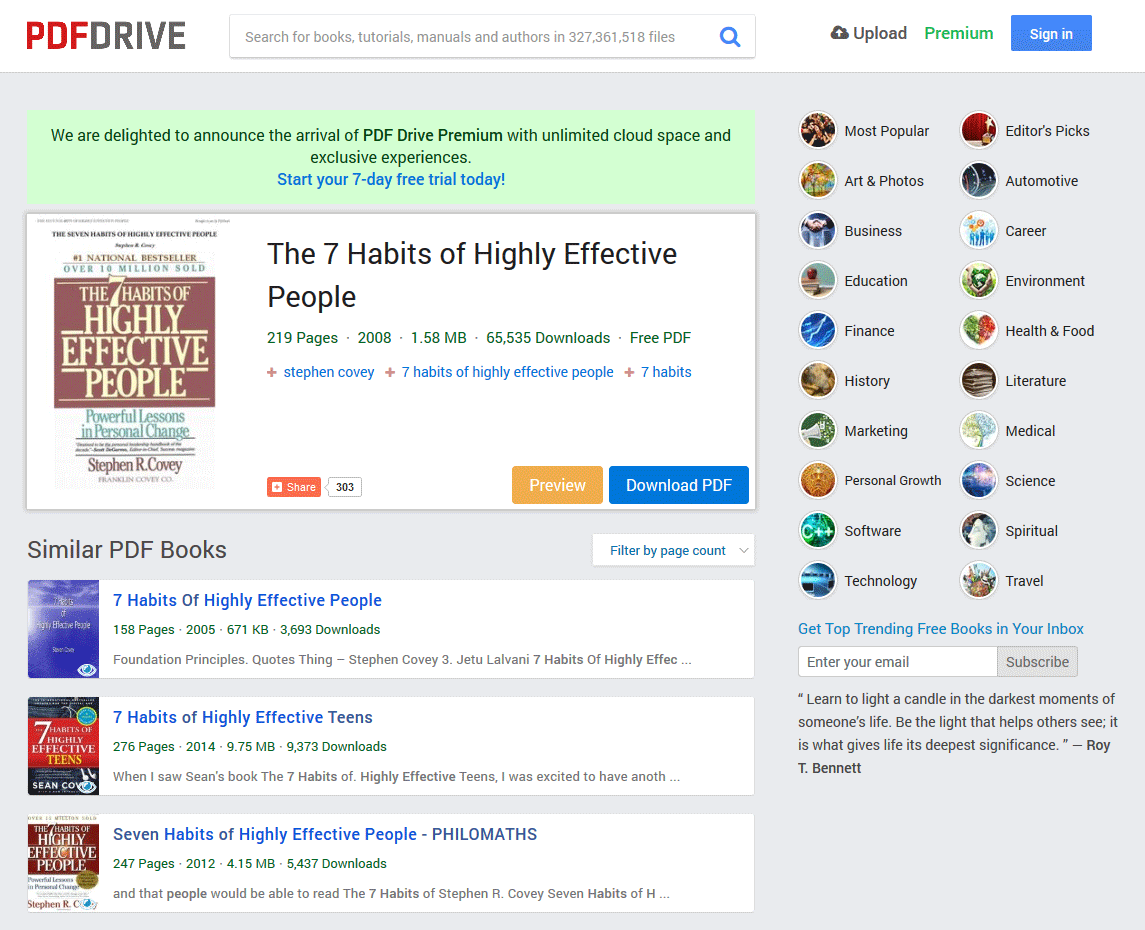Click the 7 Habits of Highly Effective Teens cover
Screen dimensions: 1145x930
[x=62, y=746]
